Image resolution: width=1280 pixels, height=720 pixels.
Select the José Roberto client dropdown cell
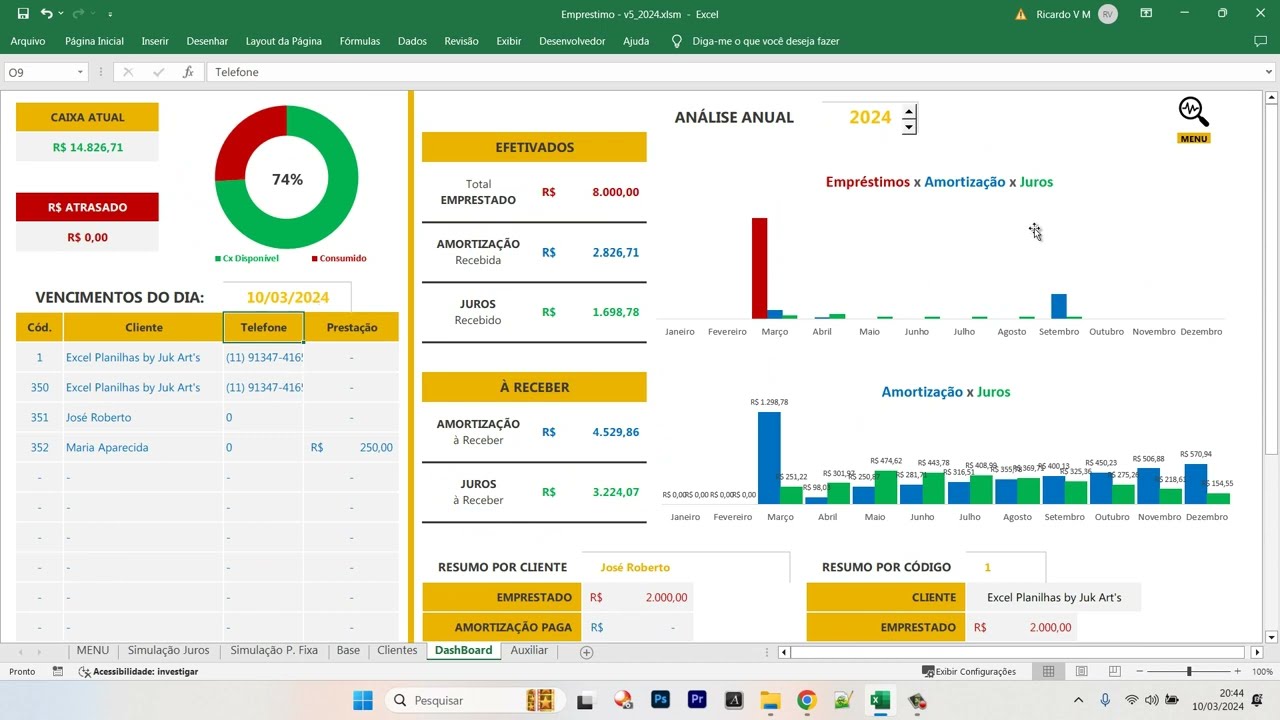coord(685,567)
